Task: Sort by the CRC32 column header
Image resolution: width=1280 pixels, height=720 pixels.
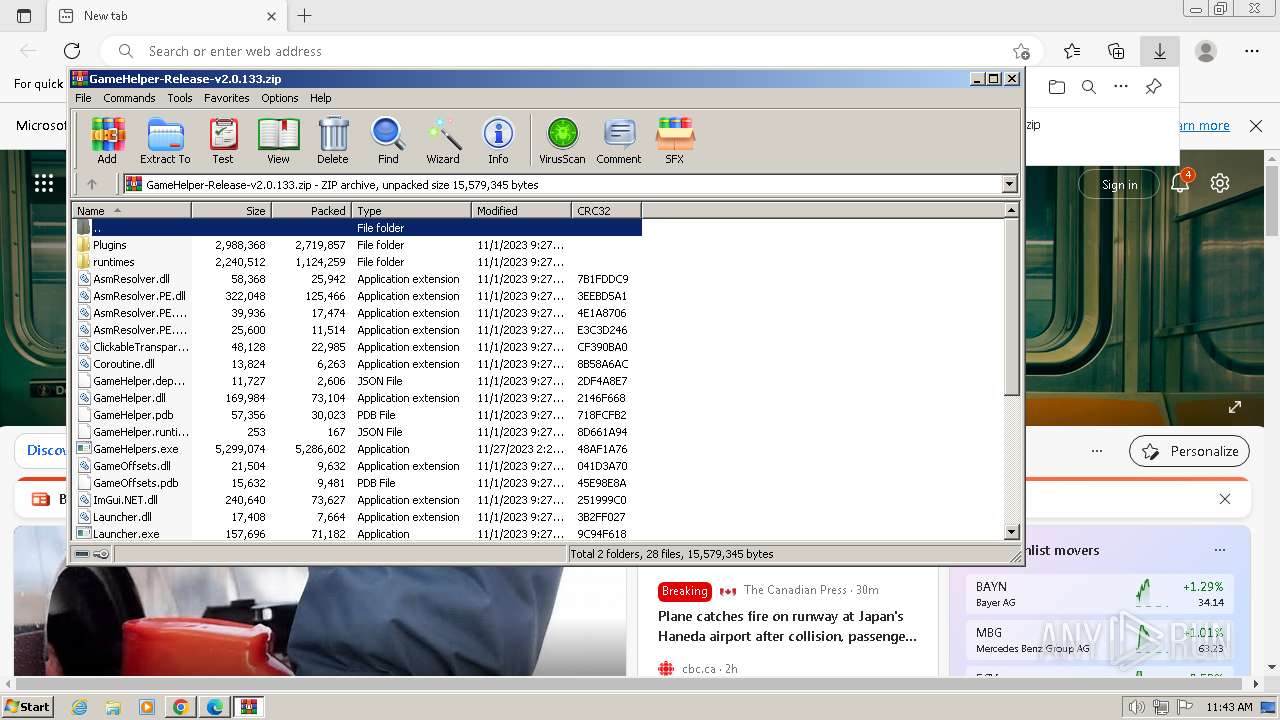Action: [606, 210]
